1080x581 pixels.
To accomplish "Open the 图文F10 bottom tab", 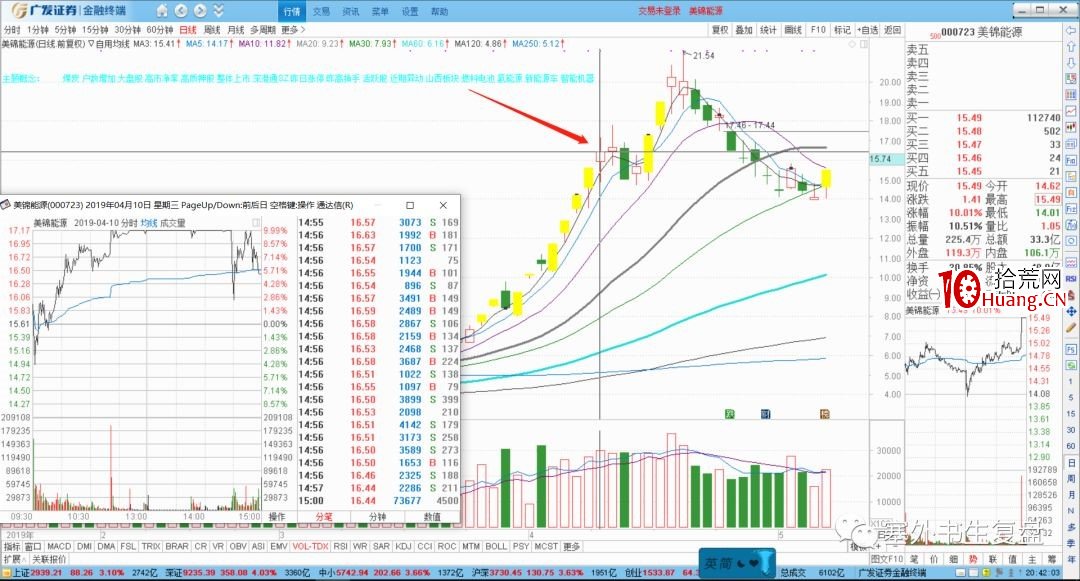I will click(887, 559).
